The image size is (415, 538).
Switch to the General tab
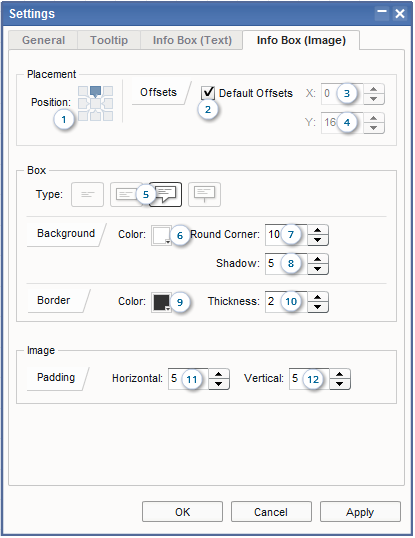(44, 40)
